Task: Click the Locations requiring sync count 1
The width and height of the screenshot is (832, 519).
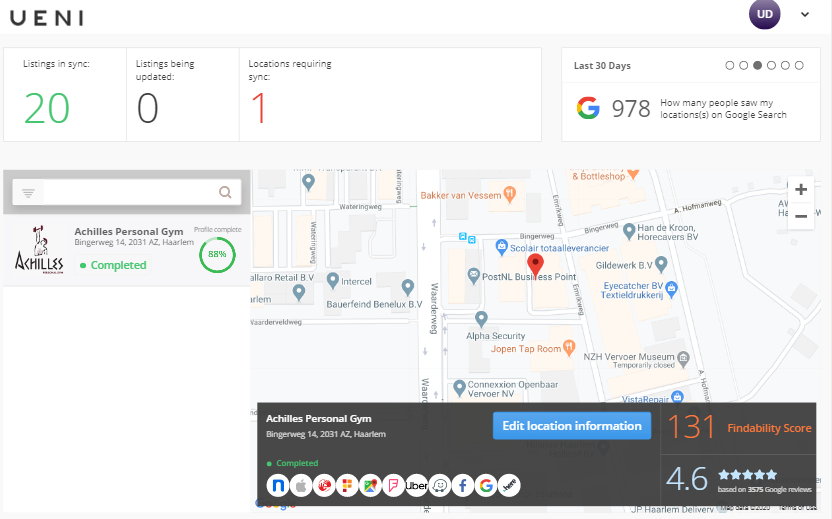Action: [x=258, y=108]
